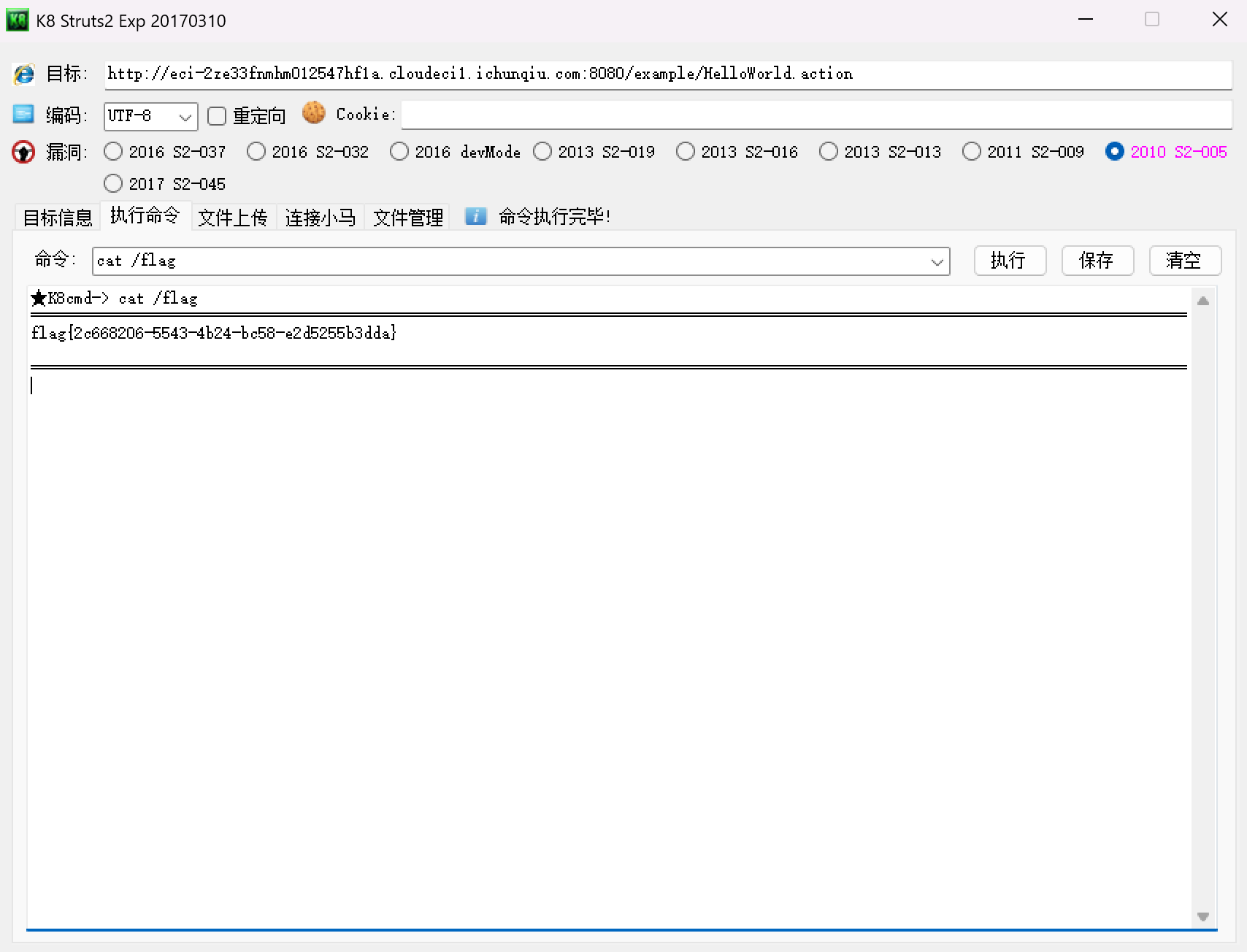1247x952 pixels.
Task: Switch to the 连接小马 tab
Action: pyautogui.click(x=321, y=217)
